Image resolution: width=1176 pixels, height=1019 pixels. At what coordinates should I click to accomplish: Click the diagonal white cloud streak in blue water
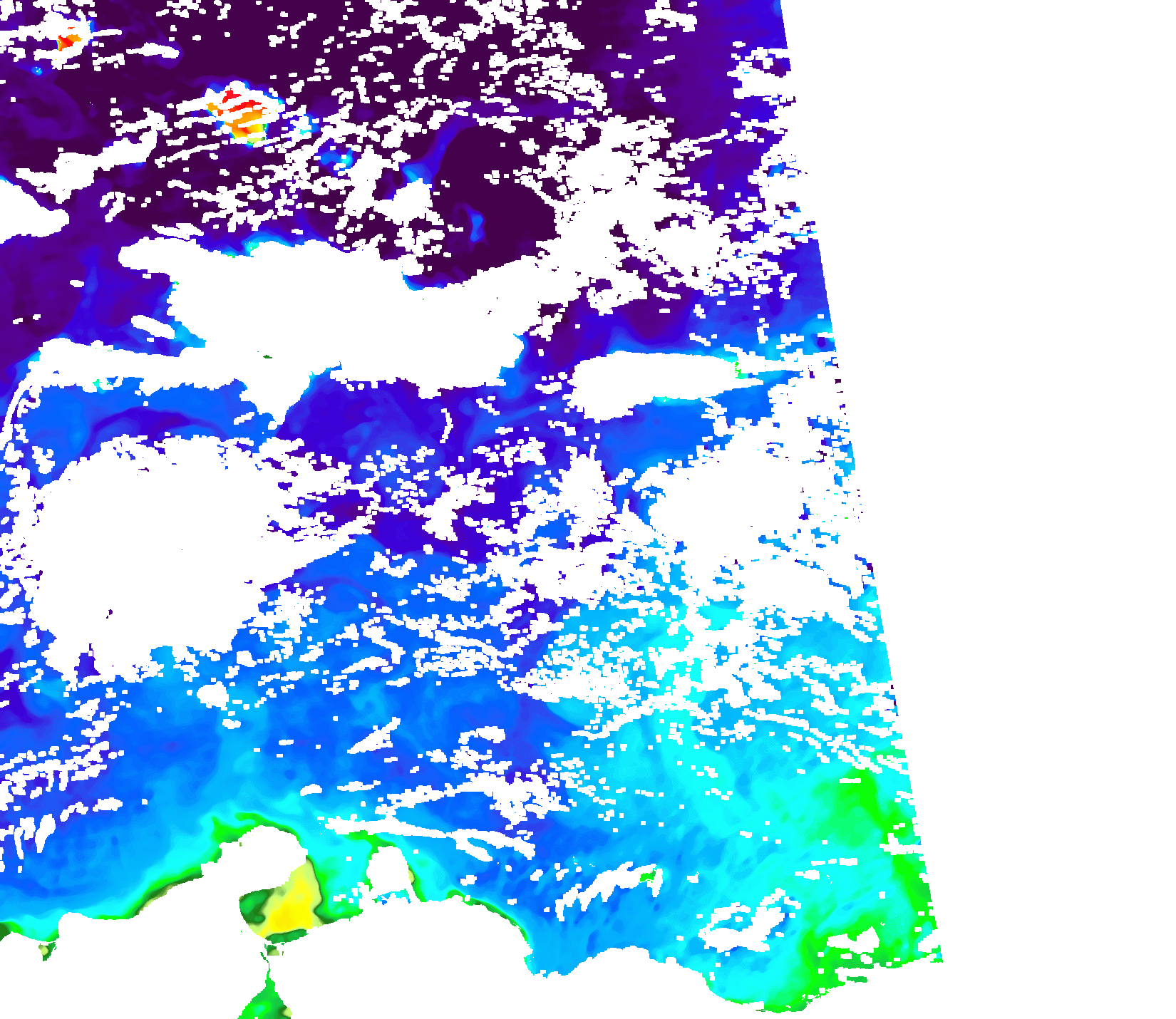374,738
